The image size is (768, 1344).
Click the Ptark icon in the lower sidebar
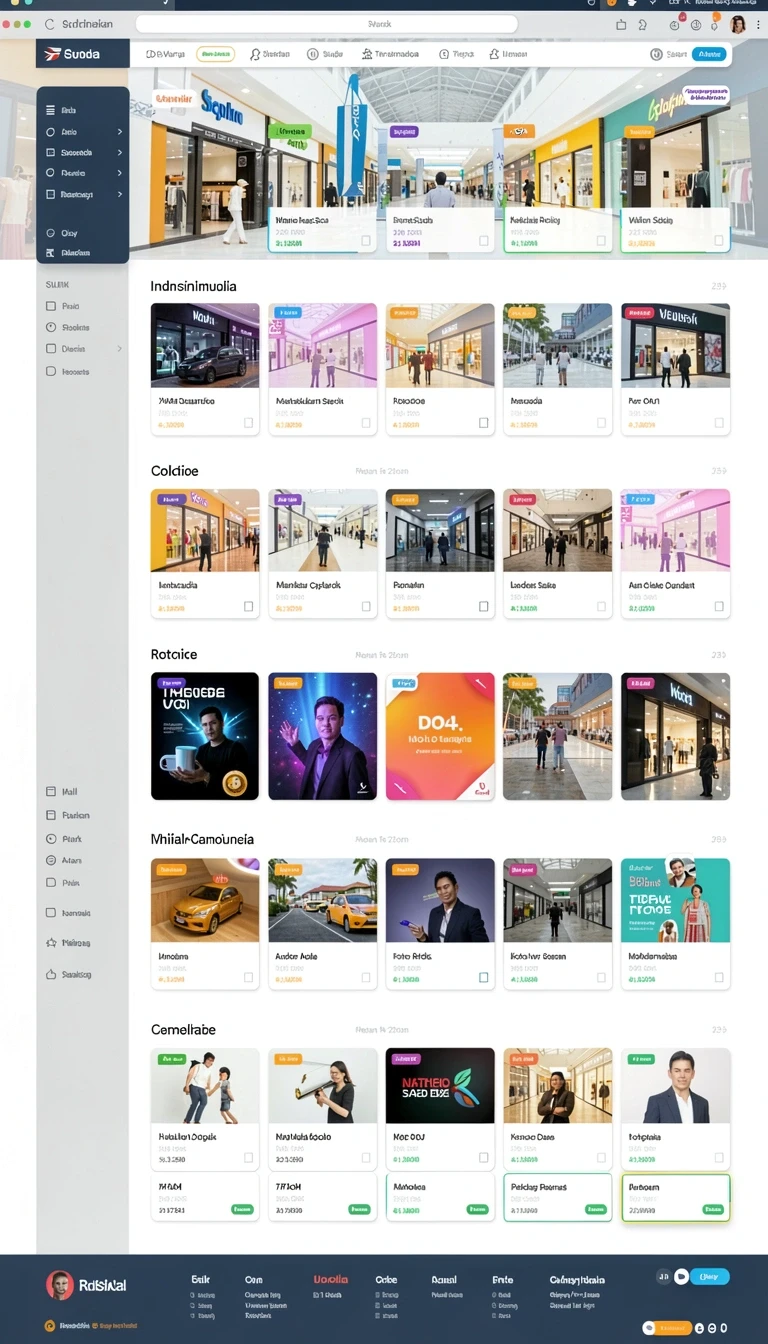pyautogui.click(x=51, y=839)
